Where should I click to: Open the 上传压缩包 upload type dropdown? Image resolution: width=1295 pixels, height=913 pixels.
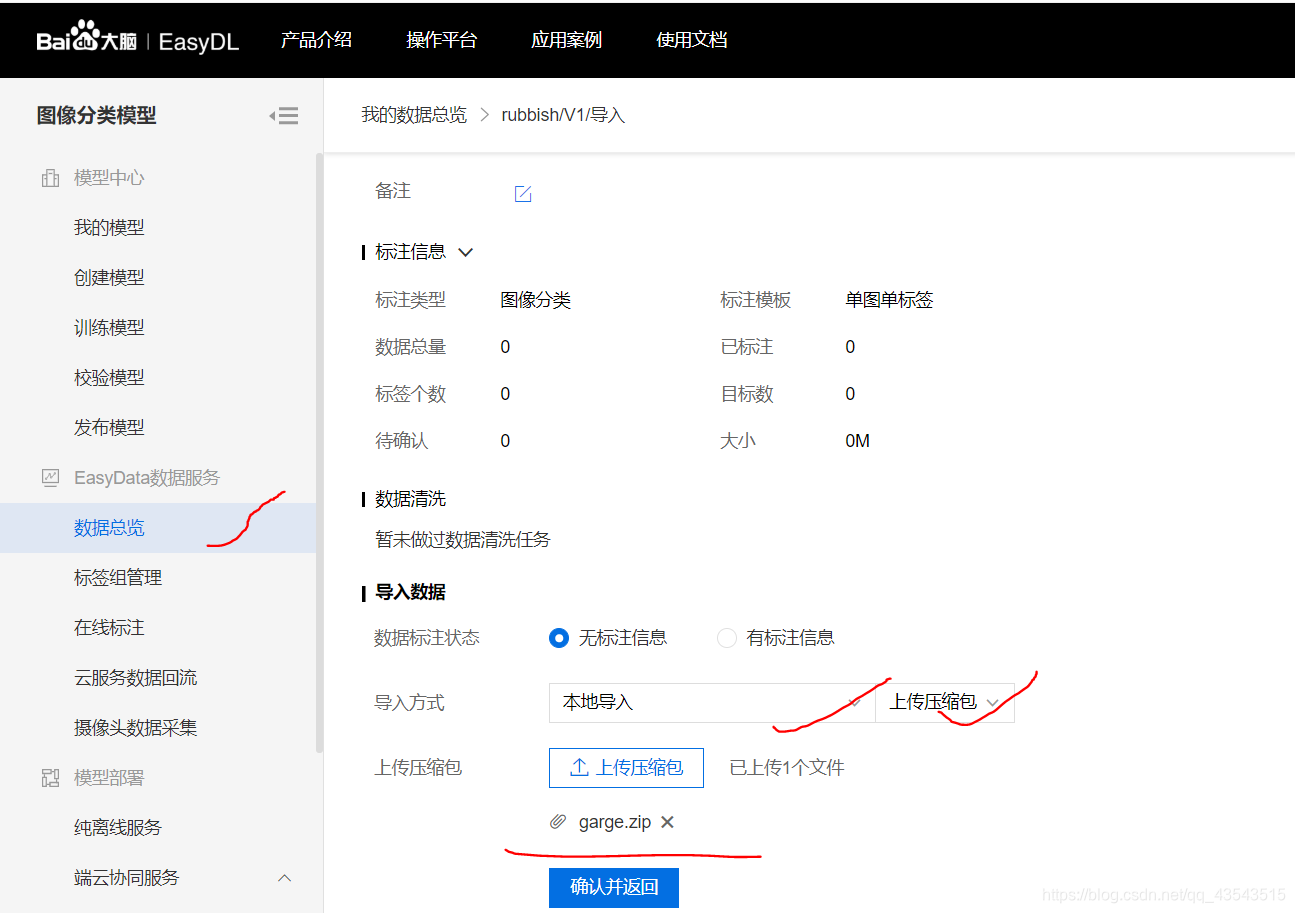tap(945, 702)
